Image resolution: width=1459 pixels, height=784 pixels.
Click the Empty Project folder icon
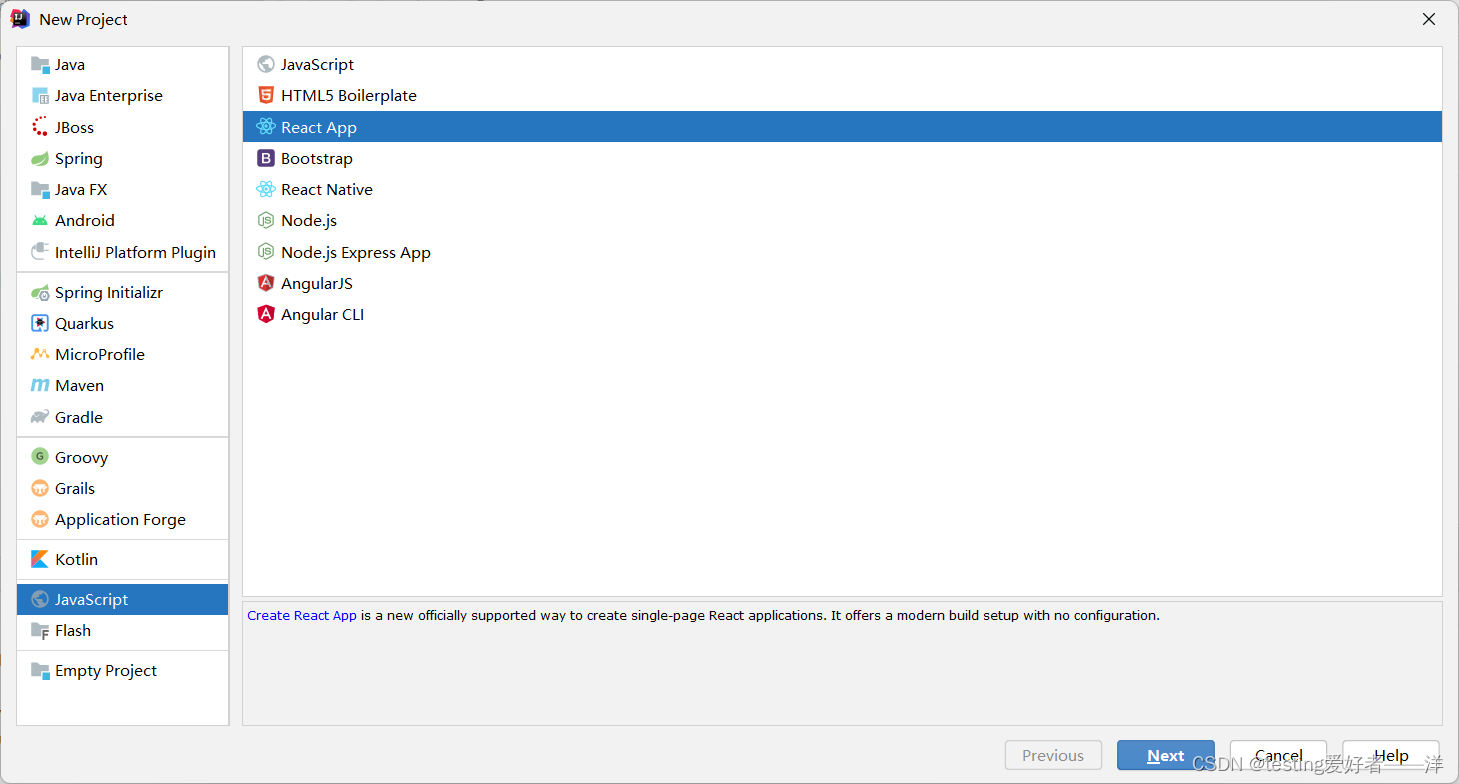pyautogui.click(x=40, y=671)
